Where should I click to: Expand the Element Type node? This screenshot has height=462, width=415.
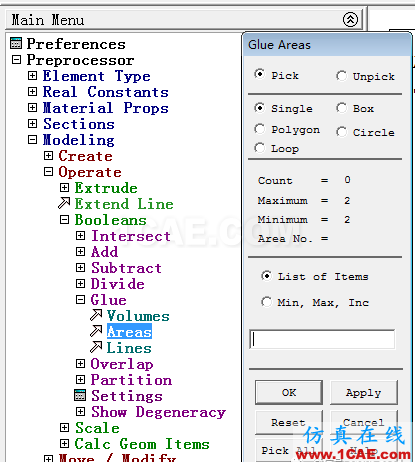(x=32, y=76)
